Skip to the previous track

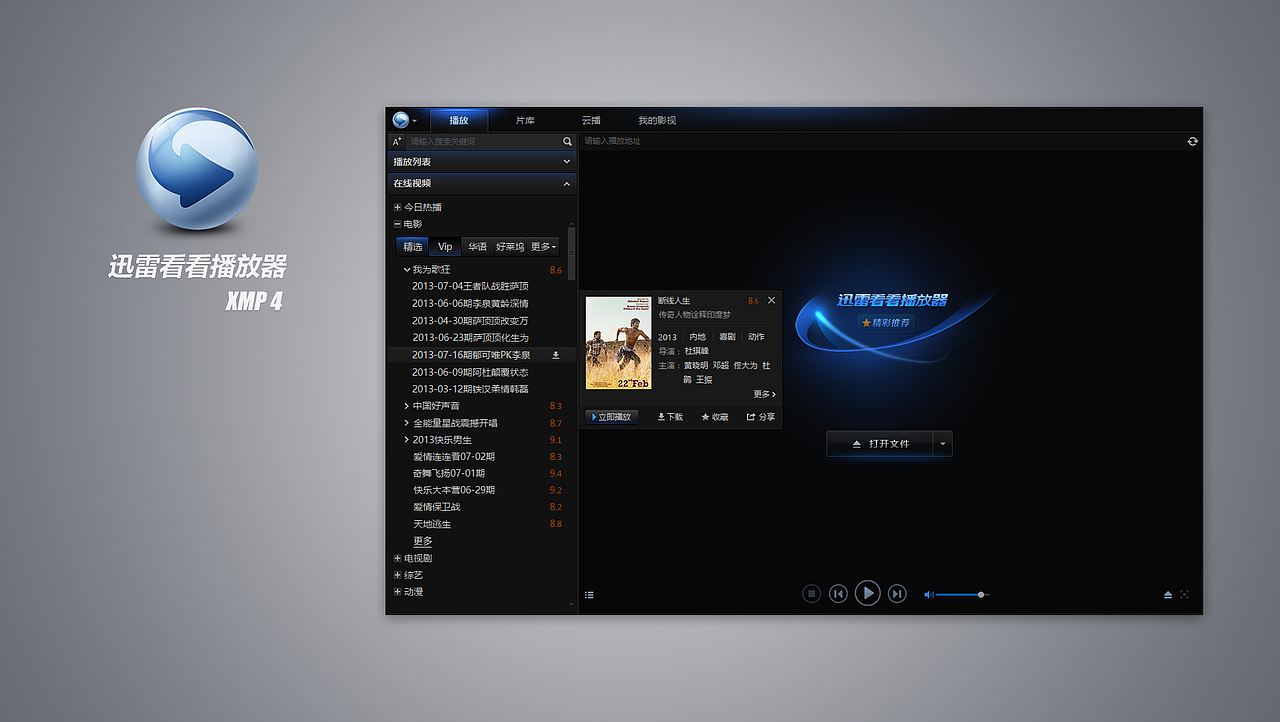[838, 594]
